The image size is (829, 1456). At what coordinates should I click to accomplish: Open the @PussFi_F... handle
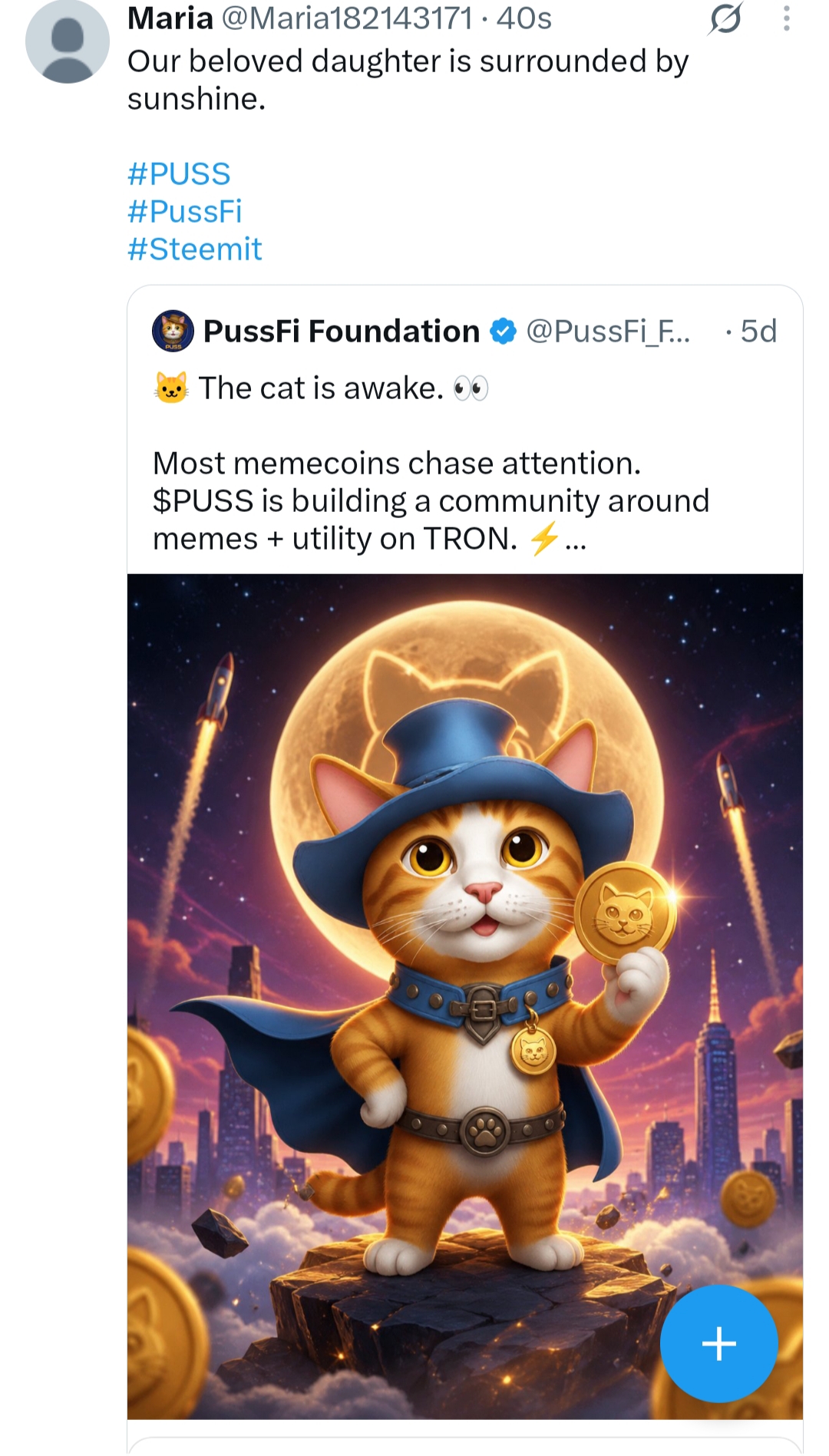click(608, 332)
